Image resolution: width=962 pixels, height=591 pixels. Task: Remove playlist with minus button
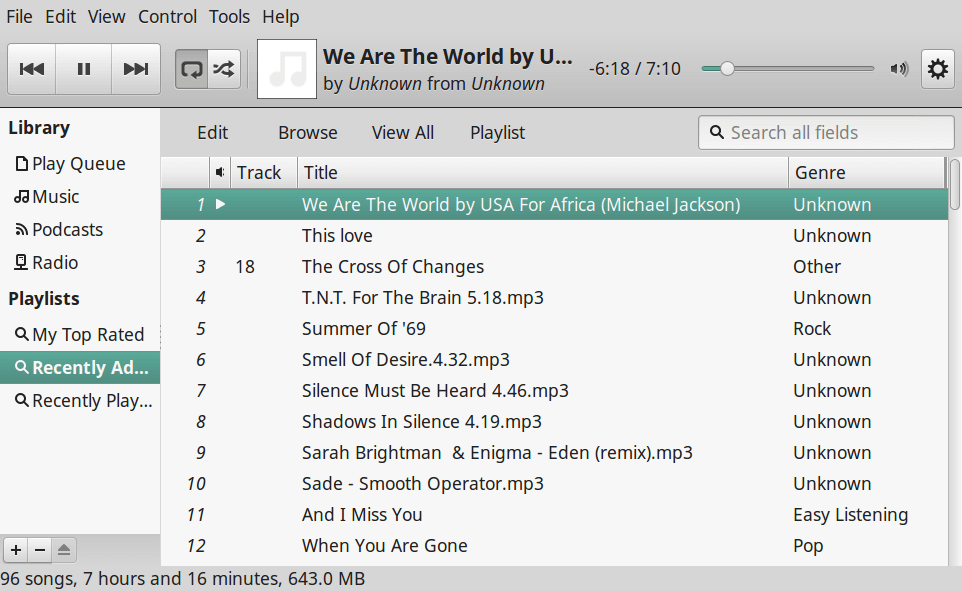40,549
